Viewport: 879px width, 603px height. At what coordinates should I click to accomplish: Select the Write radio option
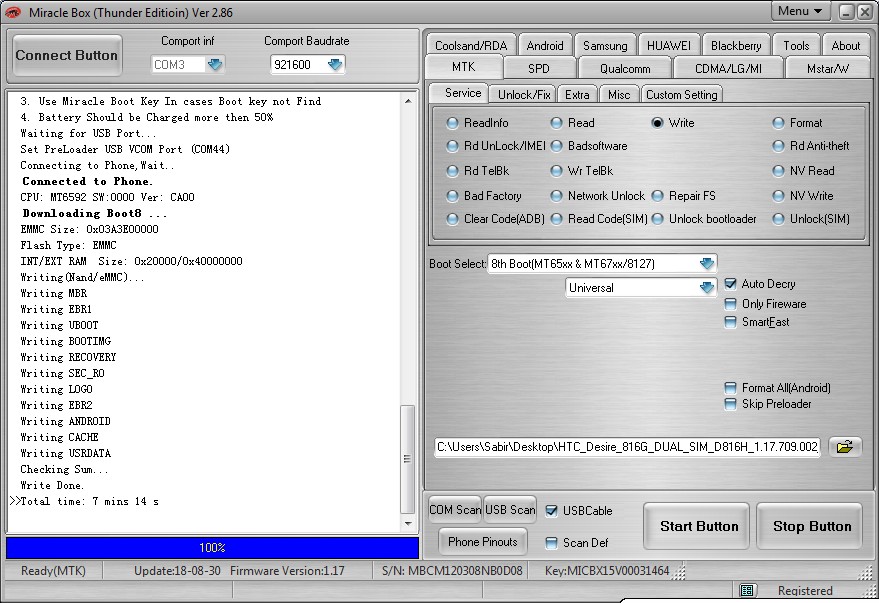[657, 123]
